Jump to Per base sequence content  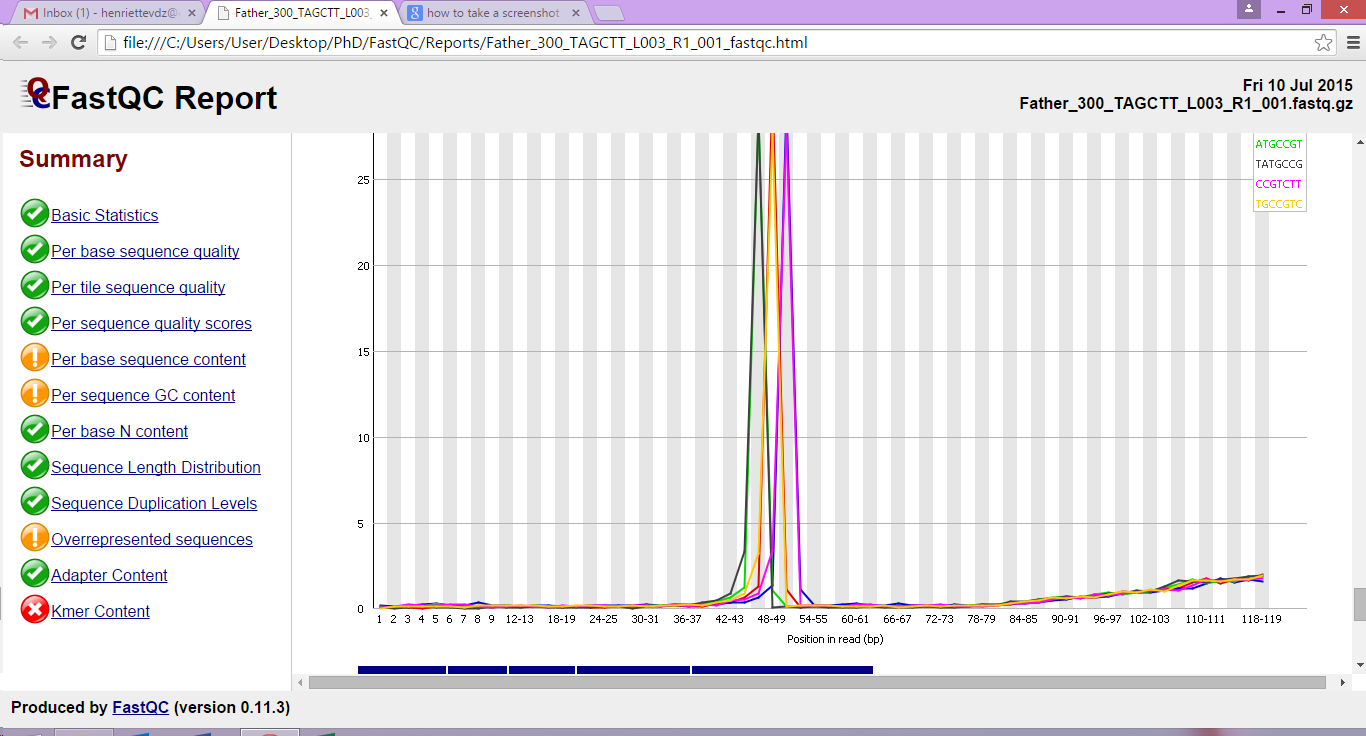click(x=148, y=359)
